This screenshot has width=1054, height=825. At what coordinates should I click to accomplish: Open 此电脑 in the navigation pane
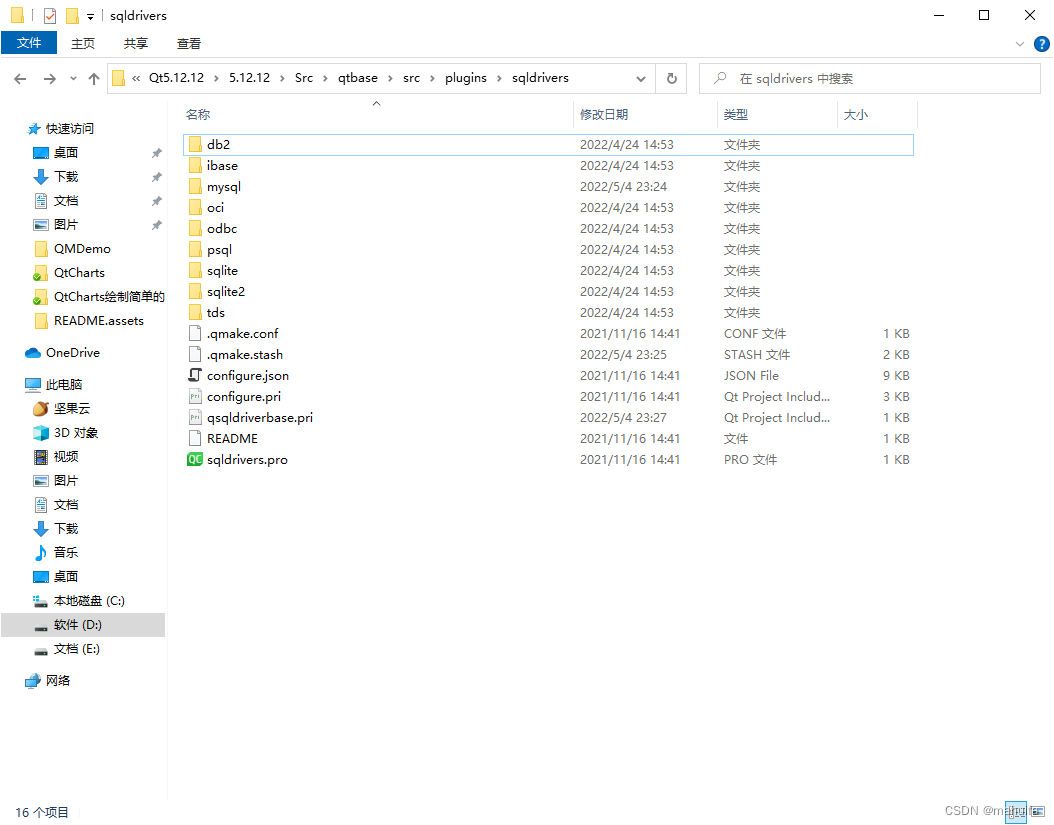pyautogui.click(x=64, y=385)
